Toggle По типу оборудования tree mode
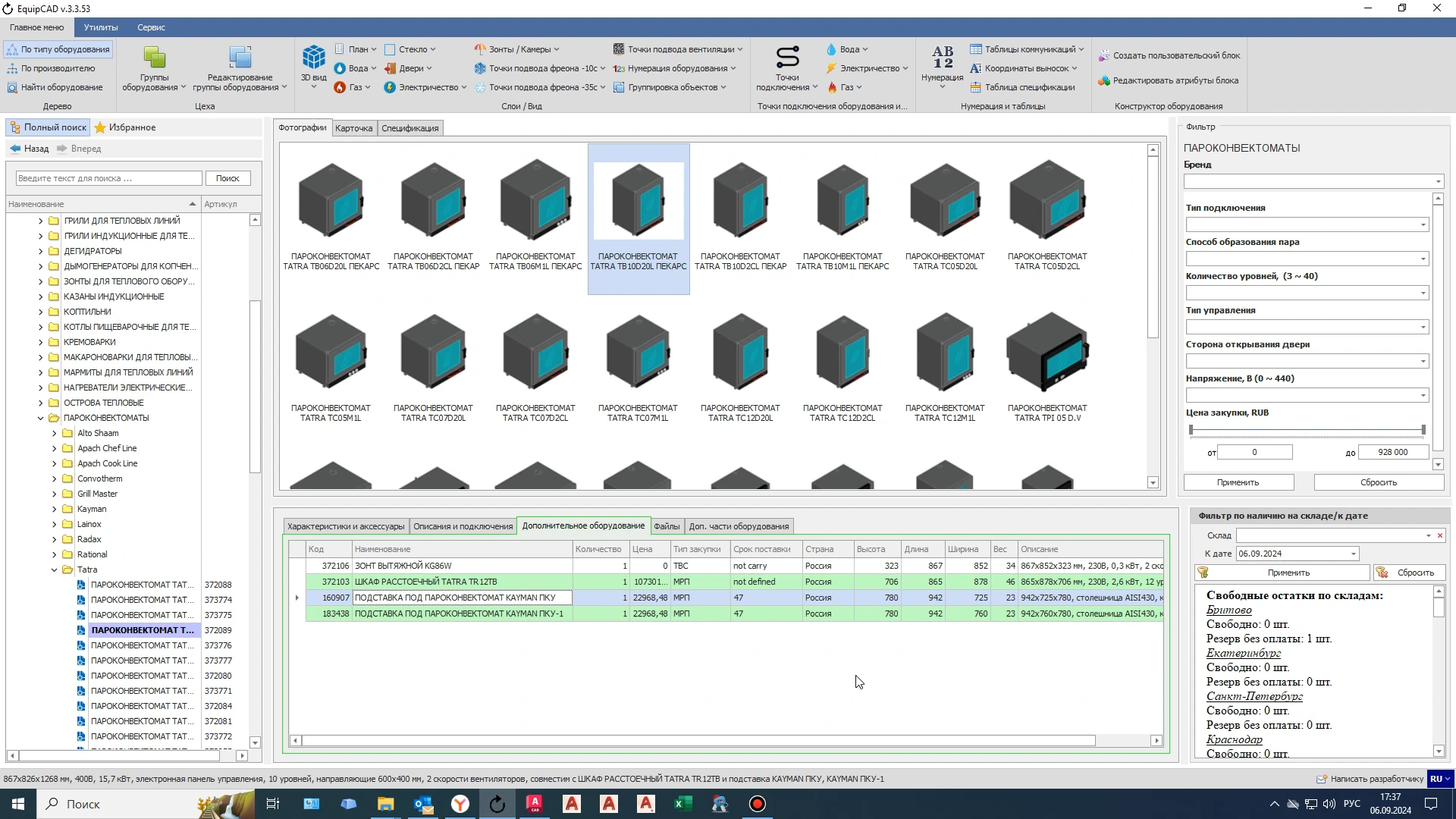The width and height of the screenshot is (1456, 819). click(58, 49)
